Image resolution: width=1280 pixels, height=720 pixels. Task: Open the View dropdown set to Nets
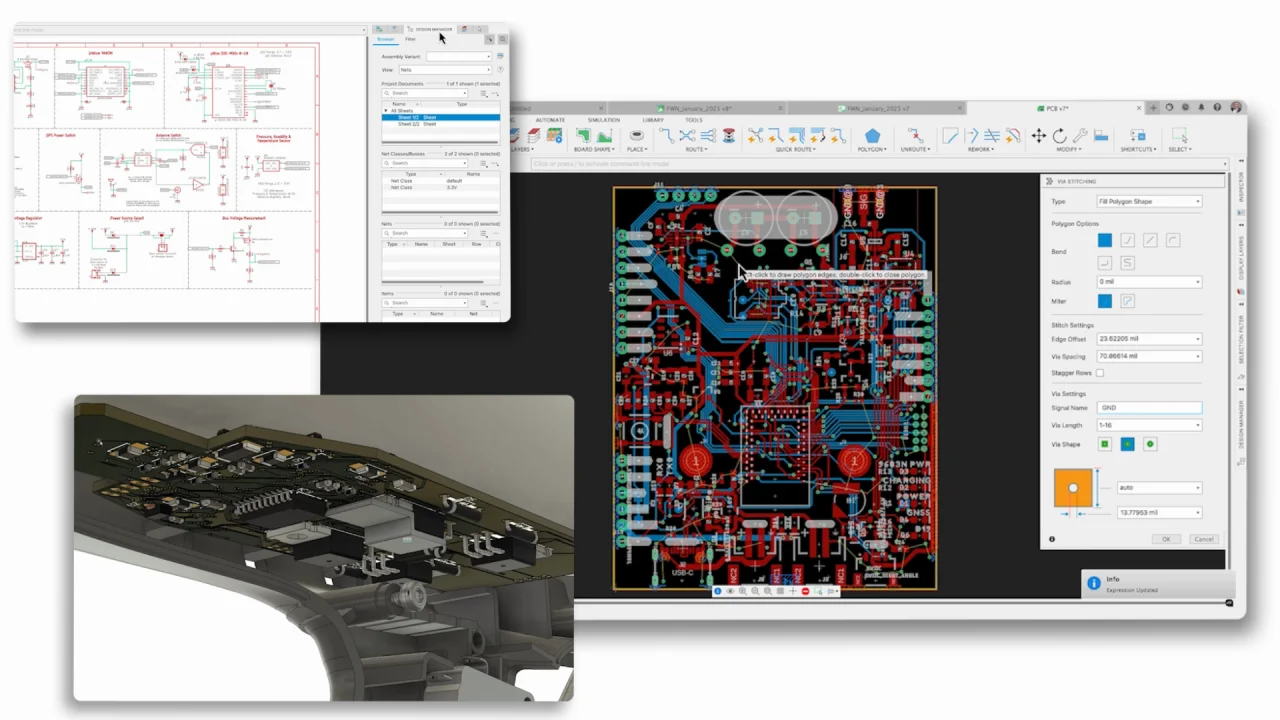pos(445,70)
